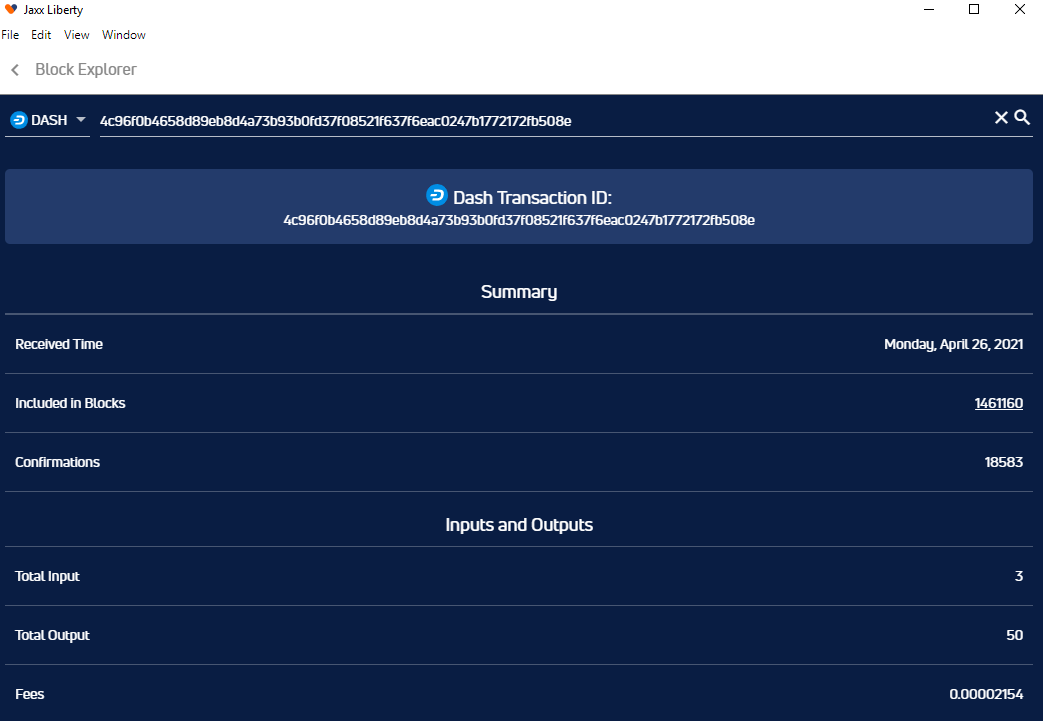Click the Block Explorer title
This screenshot has width=1043, height=721.
86,69
